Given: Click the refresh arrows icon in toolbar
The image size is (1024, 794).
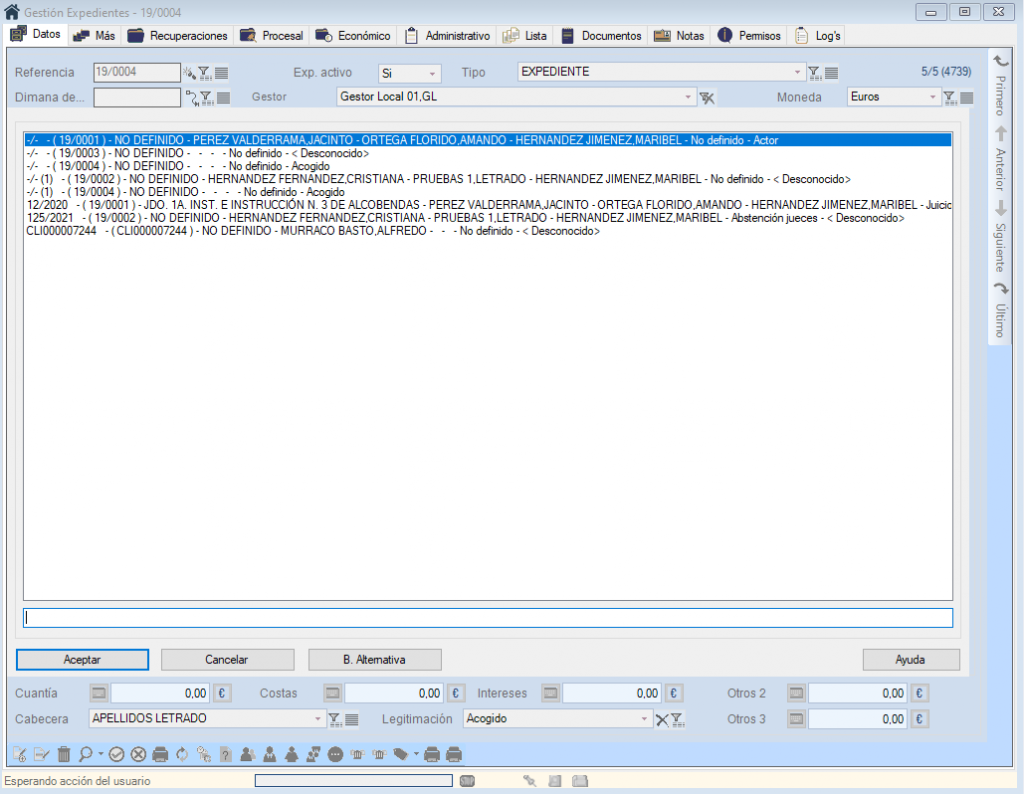Looking at the screenshot, I should click(x=182, y=754).
